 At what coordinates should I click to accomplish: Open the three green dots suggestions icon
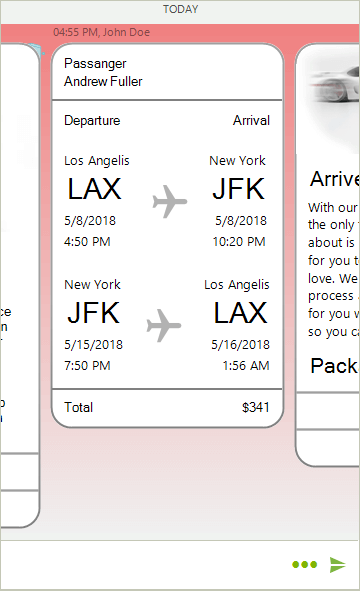tap(305, 564)
